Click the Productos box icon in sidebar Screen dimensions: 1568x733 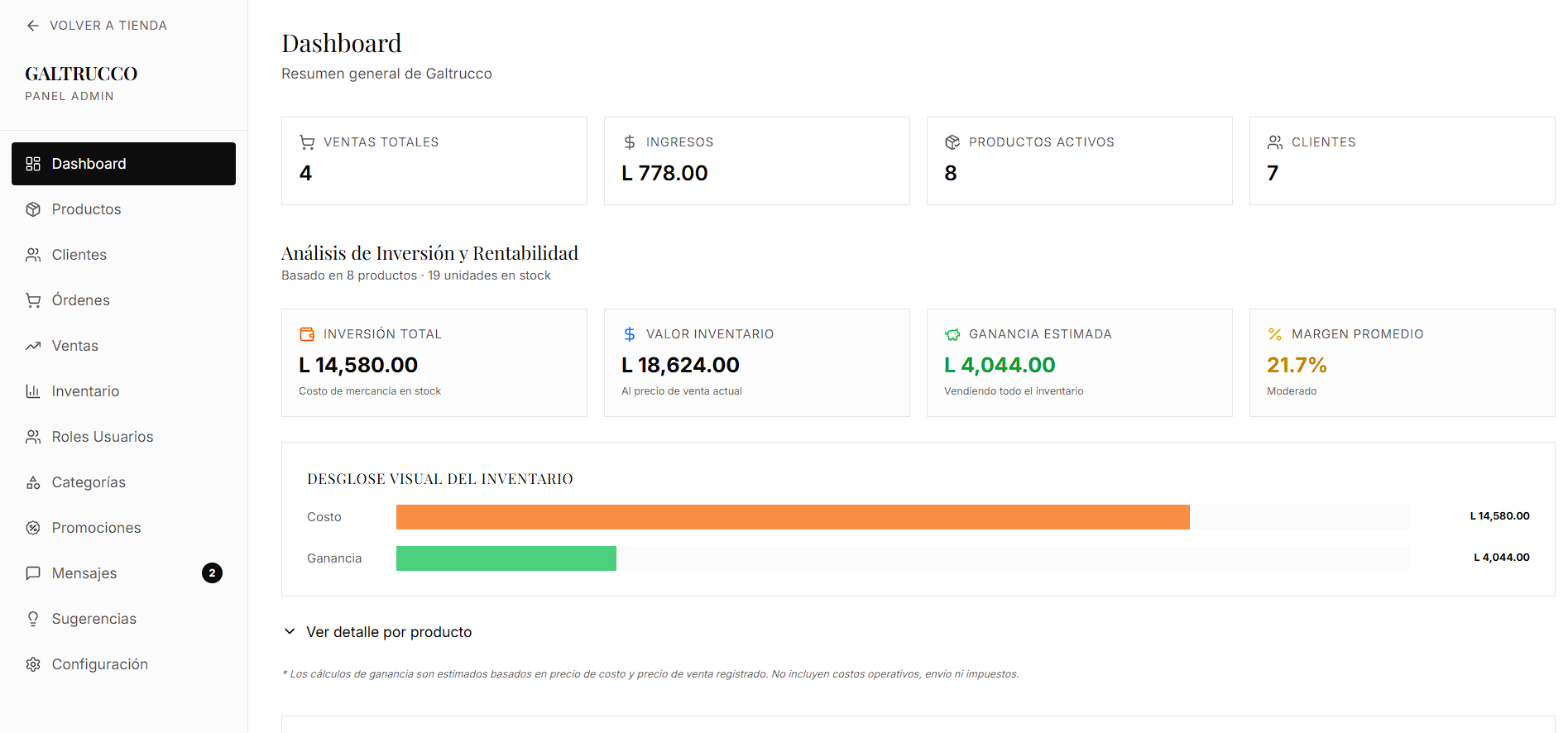[33, 209]
